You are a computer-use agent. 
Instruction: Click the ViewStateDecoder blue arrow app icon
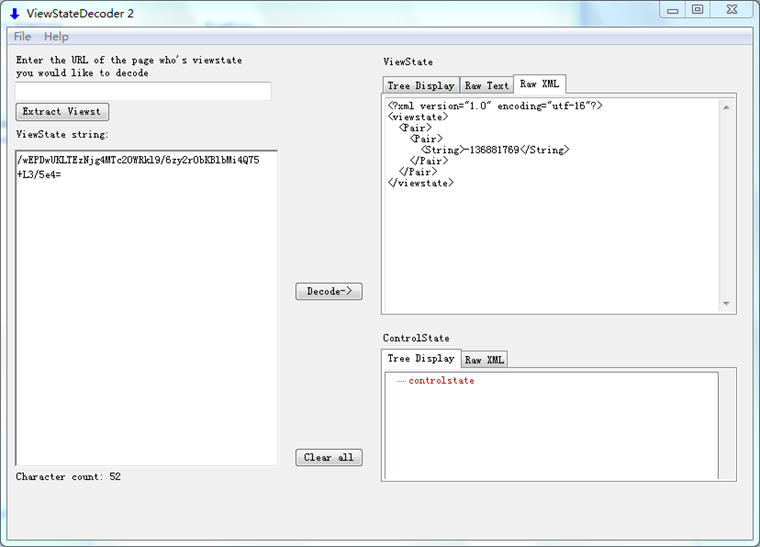click(x=15, y=14)
